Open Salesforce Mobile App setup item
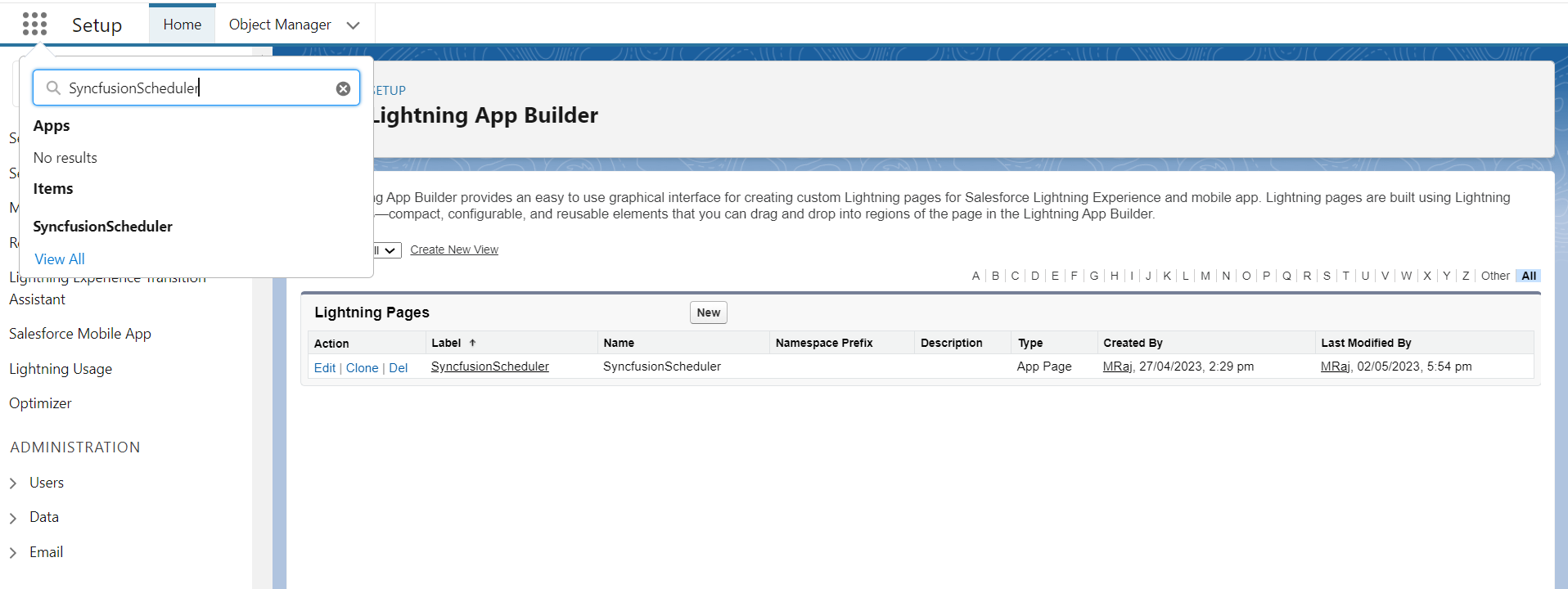The height and width of the screenshot is (589, 1568). coord(80,334)
